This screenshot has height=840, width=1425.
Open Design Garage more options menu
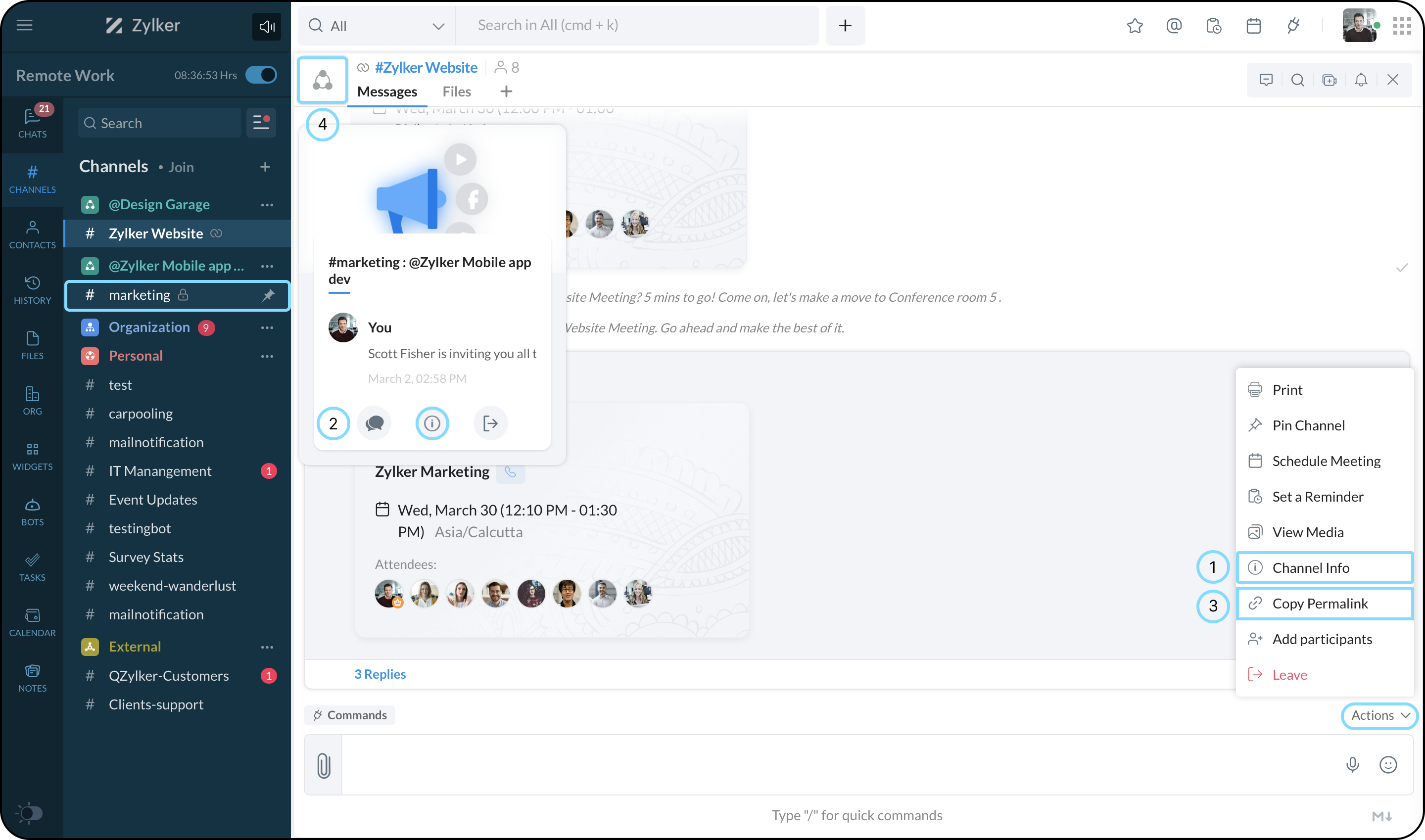click(267, 204)
